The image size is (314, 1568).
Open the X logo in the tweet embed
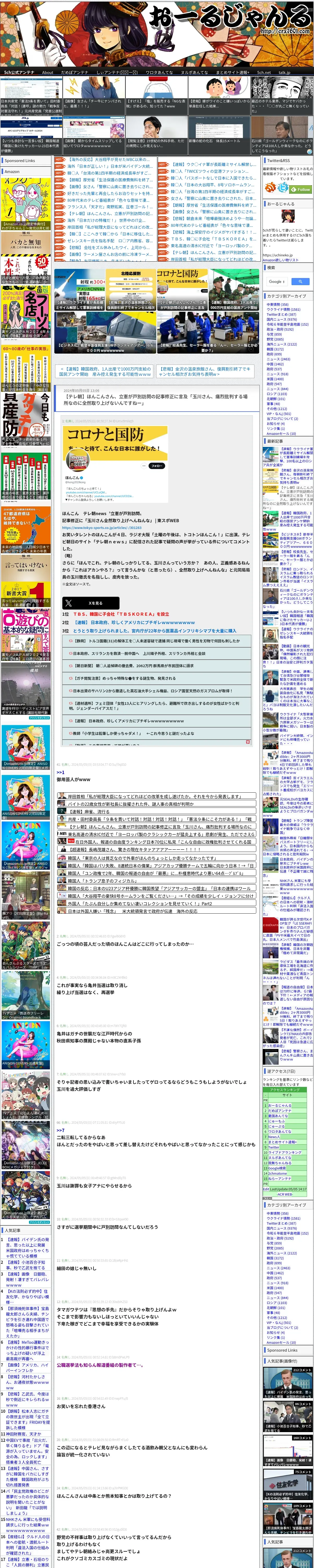[x=68, y=603]
